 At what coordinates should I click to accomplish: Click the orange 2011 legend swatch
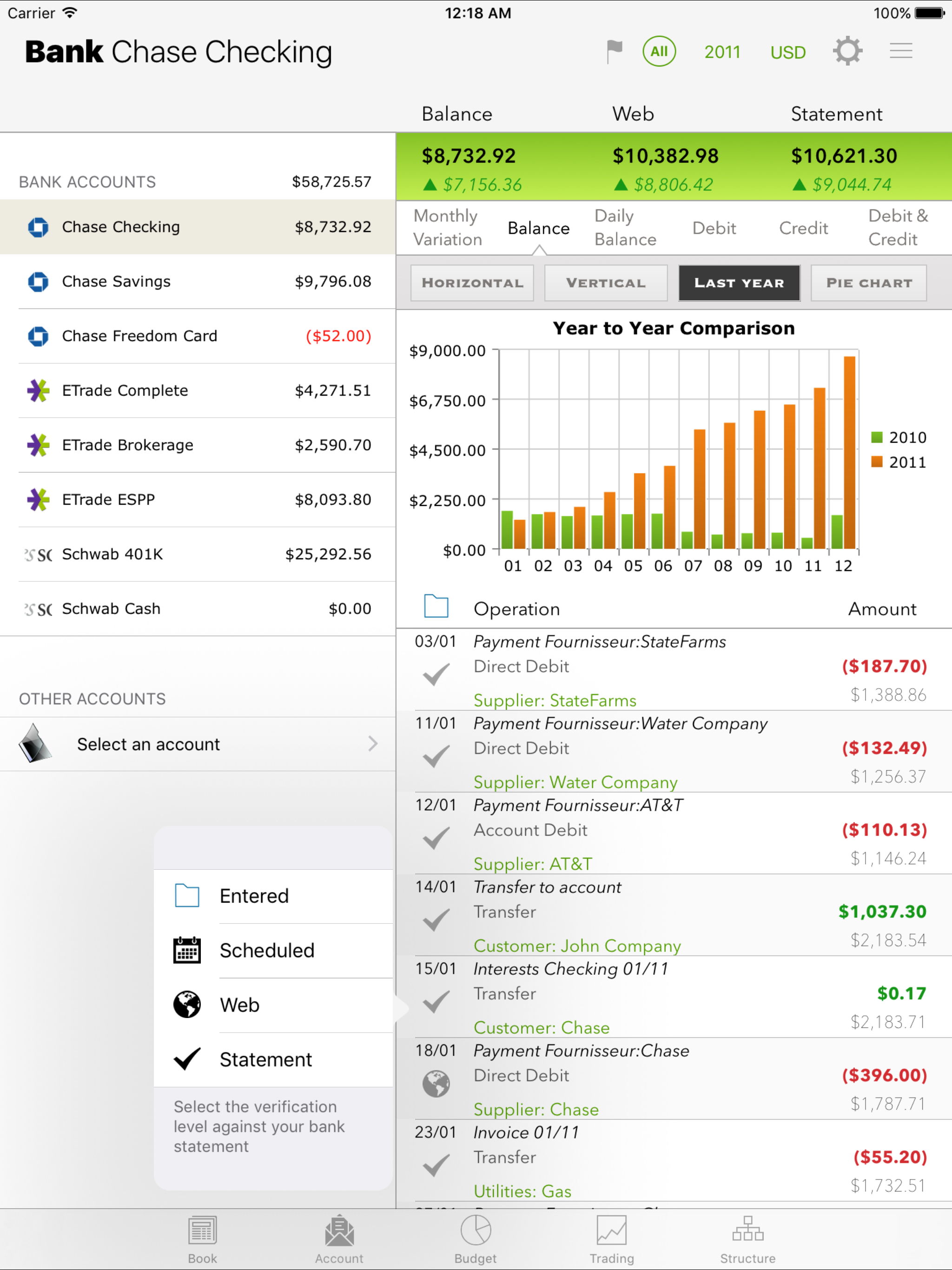[877, 462]
